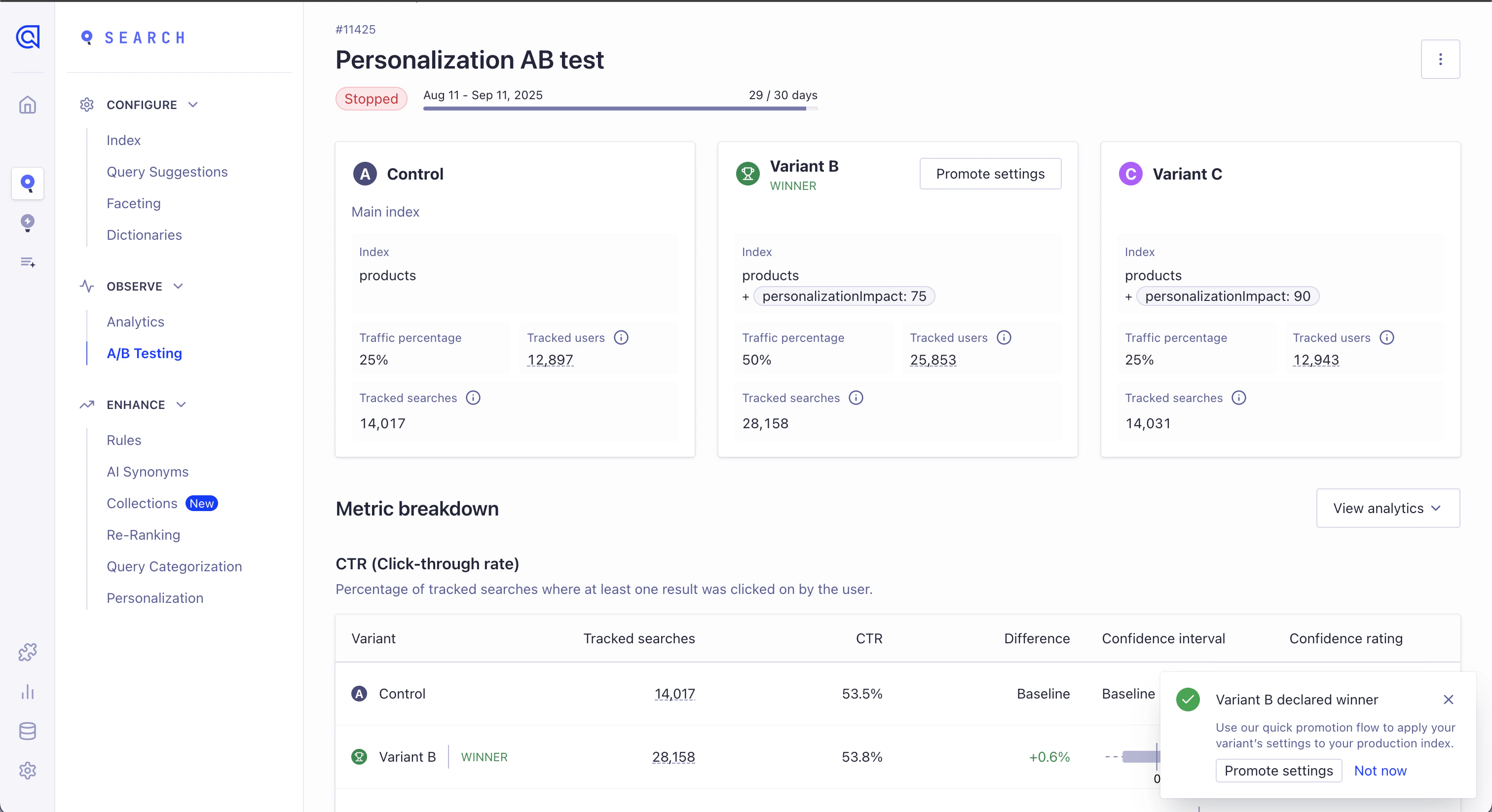Screen dimensions: 1492x812
Task: Open the Home icon in the sidebar
Action: (27, 105)
